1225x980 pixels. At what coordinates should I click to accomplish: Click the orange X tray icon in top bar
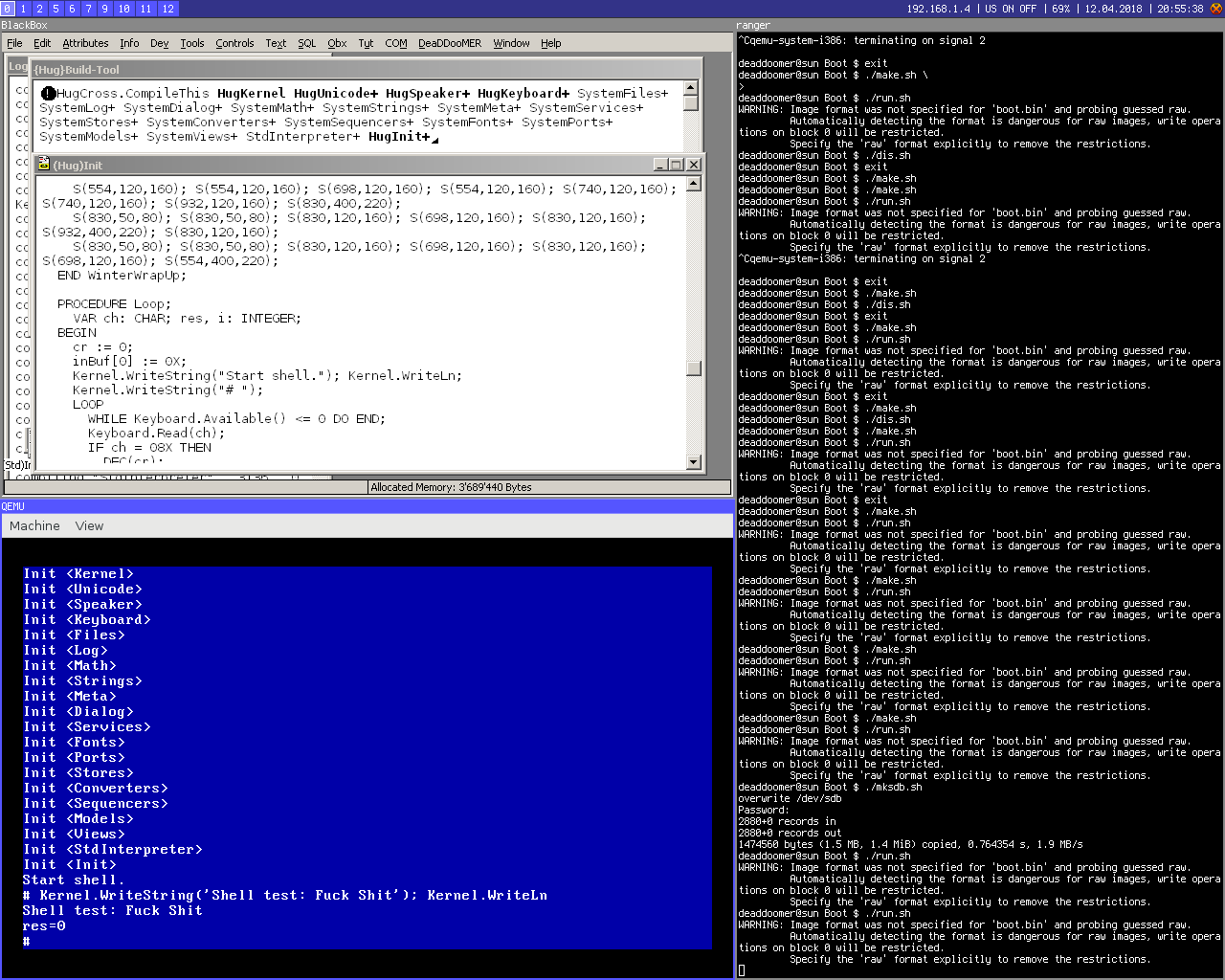[x=1216, y=9]
